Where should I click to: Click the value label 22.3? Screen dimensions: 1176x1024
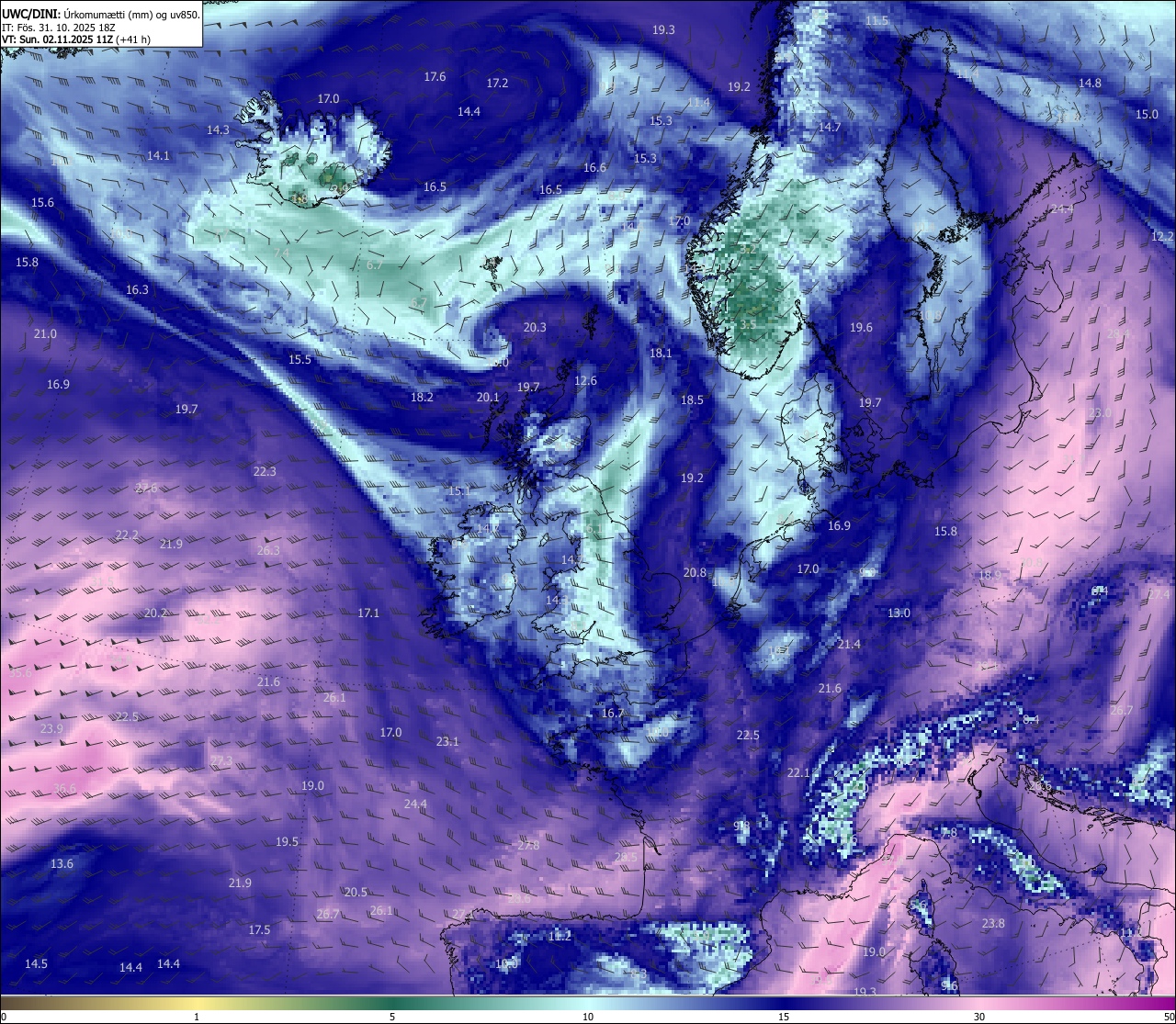click(x=265, y=471)
